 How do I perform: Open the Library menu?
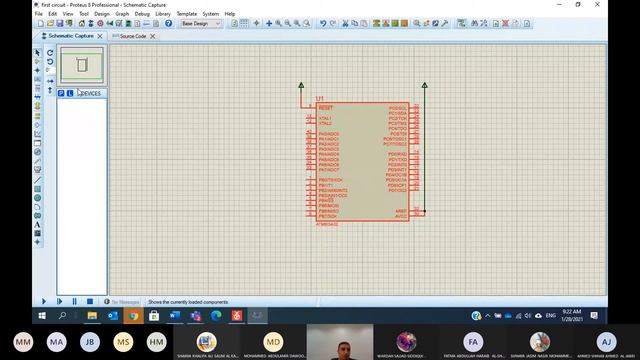coord(163,14)
